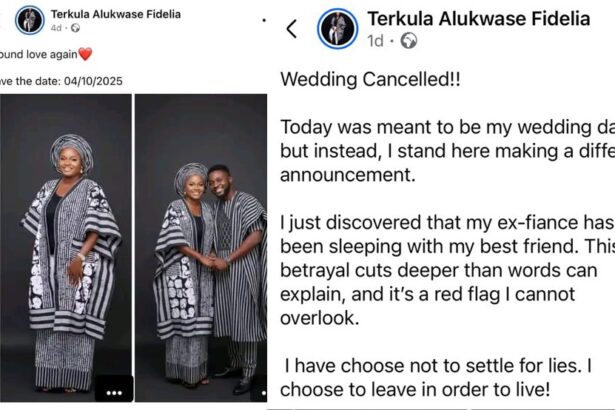Open profile picture on the 4d post
The width and height of the screenshot is (615, 410).
(x=29, y=19)
